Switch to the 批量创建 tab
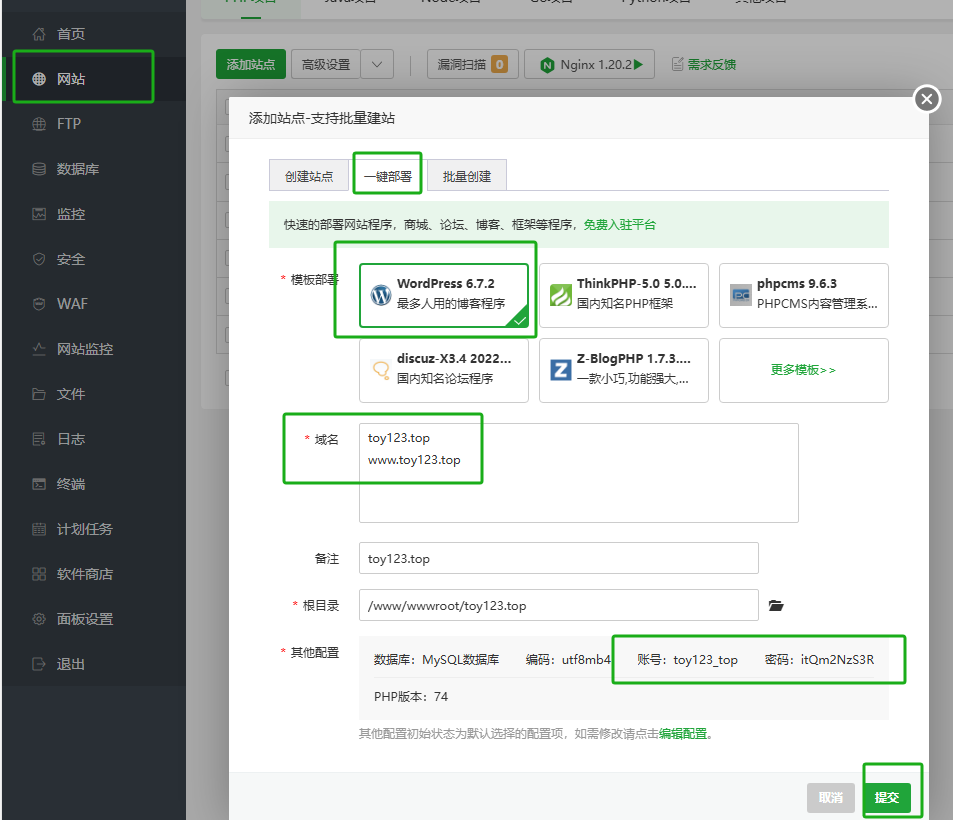 click(467, 176)
